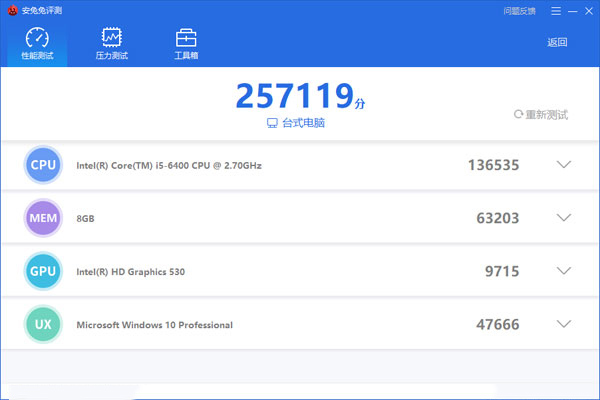Click 重新测试 to rerun the benchmark
The height and width of the screenshot is (400, 600).
(541, 114)
